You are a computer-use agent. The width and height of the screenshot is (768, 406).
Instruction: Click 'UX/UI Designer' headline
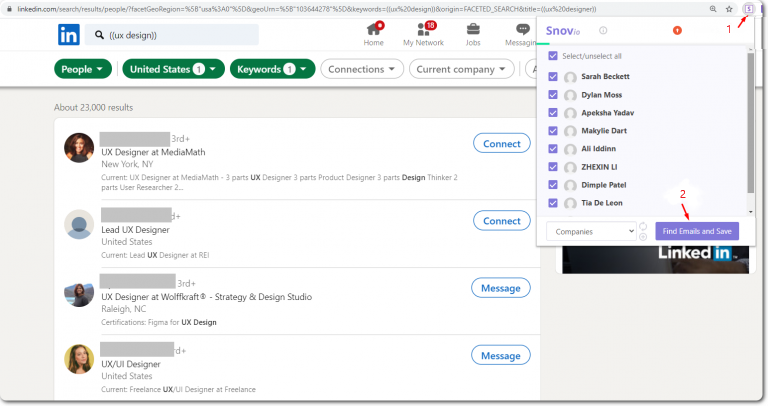[x=131, y=364]
